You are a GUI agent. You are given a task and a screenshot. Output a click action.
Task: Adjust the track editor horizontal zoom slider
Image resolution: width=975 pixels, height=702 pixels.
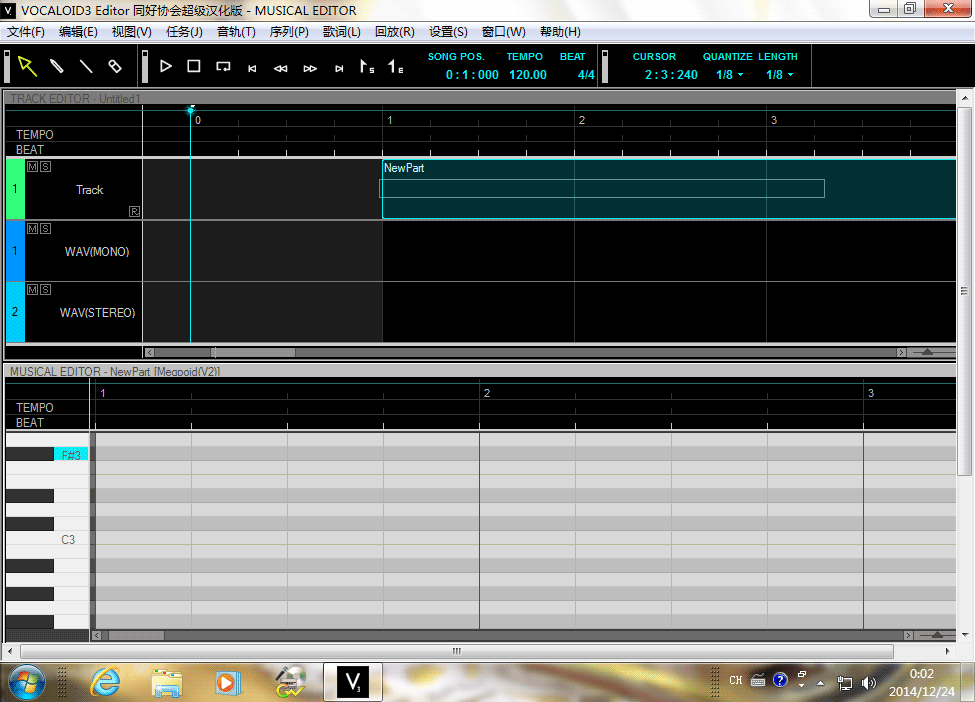[927, 352]
